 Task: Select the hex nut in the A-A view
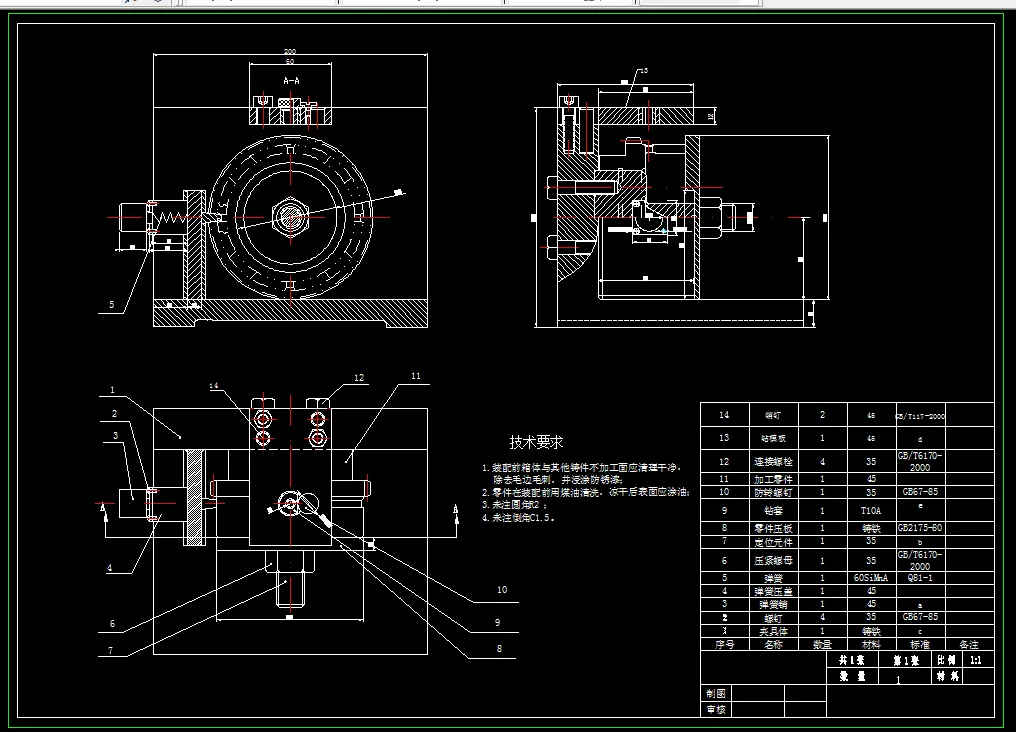click(x=291, y=216)
